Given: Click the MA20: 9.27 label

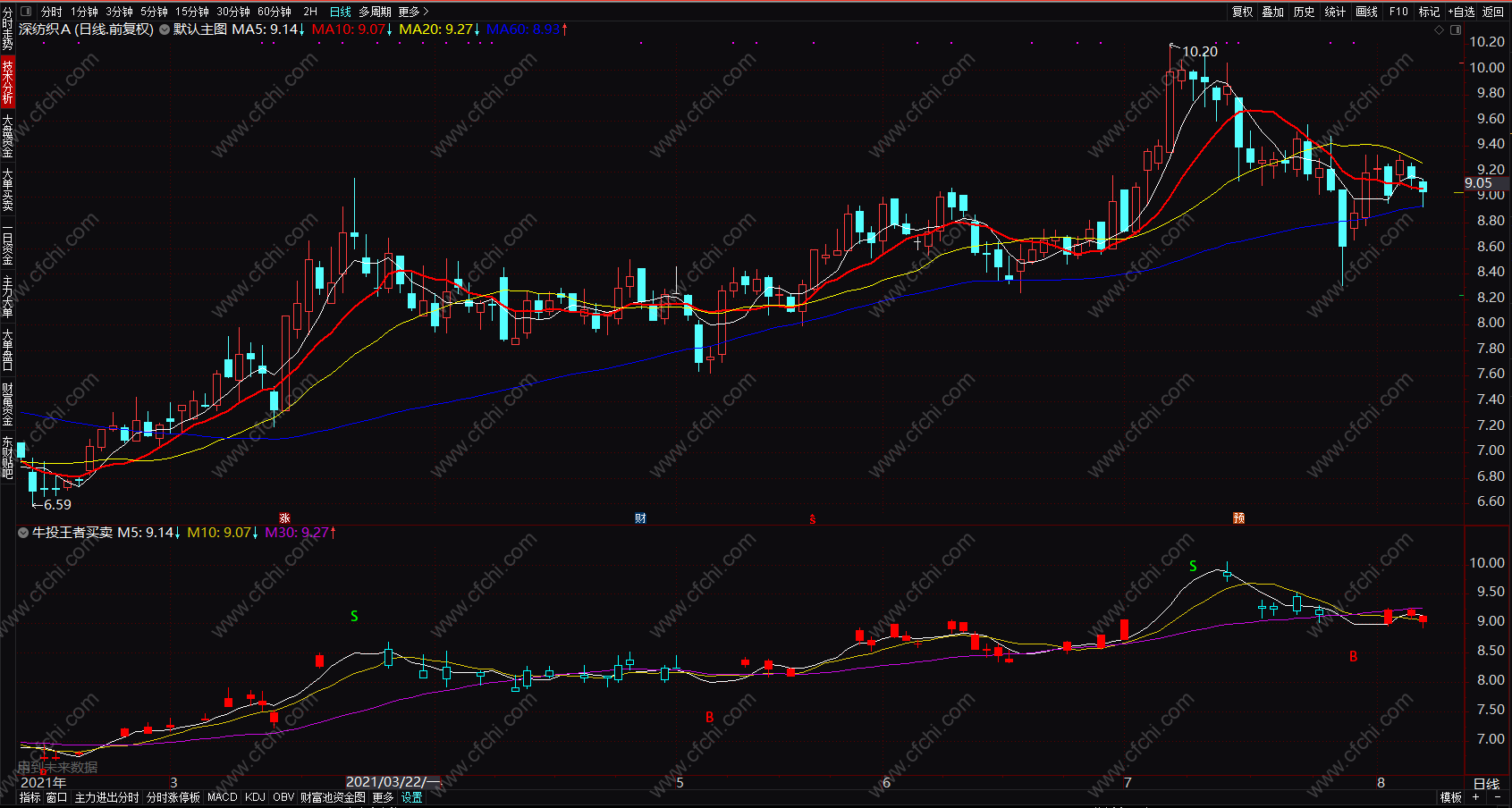Looking at the screenshot, I should pos(439,29).
